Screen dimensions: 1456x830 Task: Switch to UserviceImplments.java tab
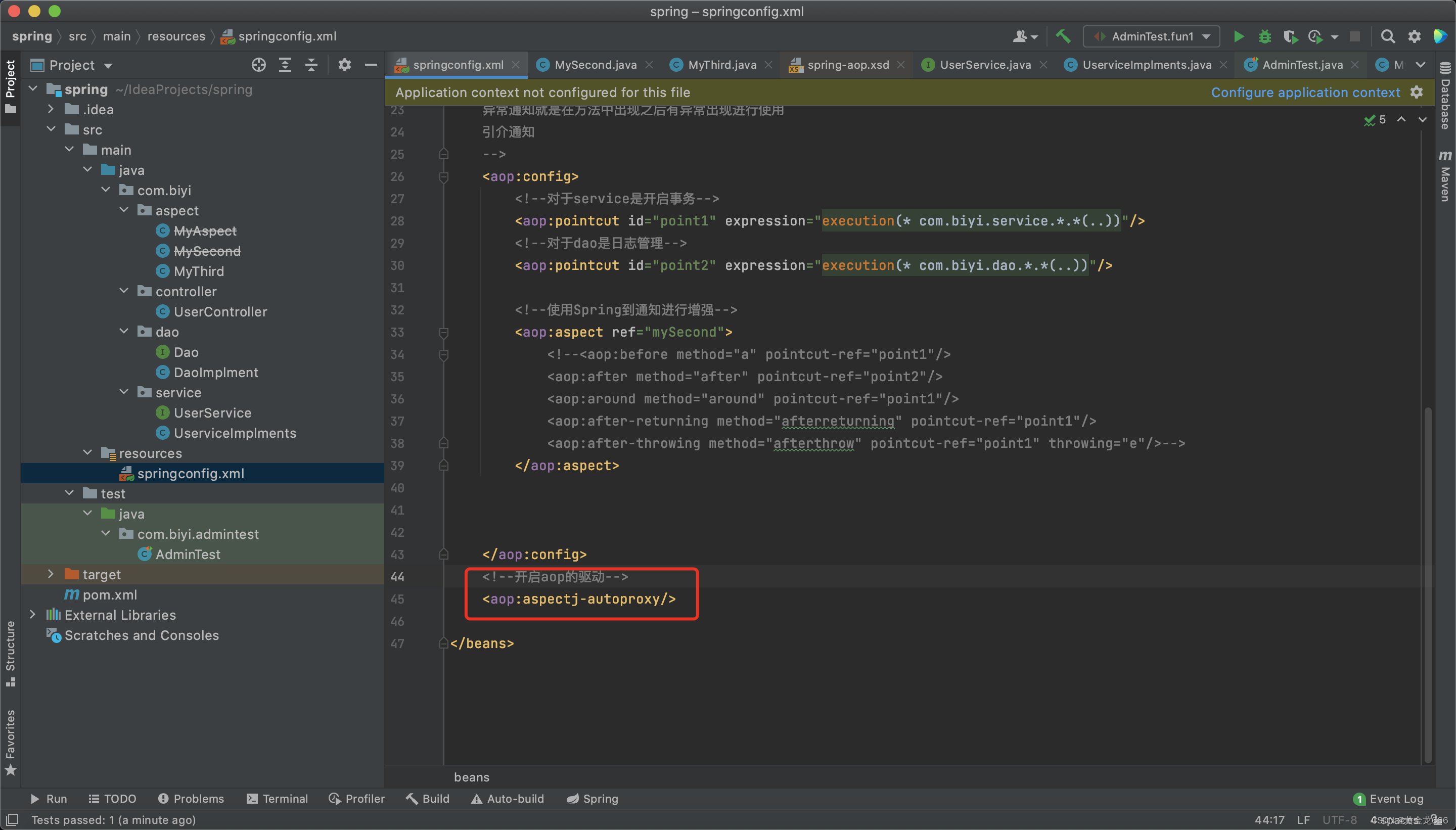click(1146, 65)
